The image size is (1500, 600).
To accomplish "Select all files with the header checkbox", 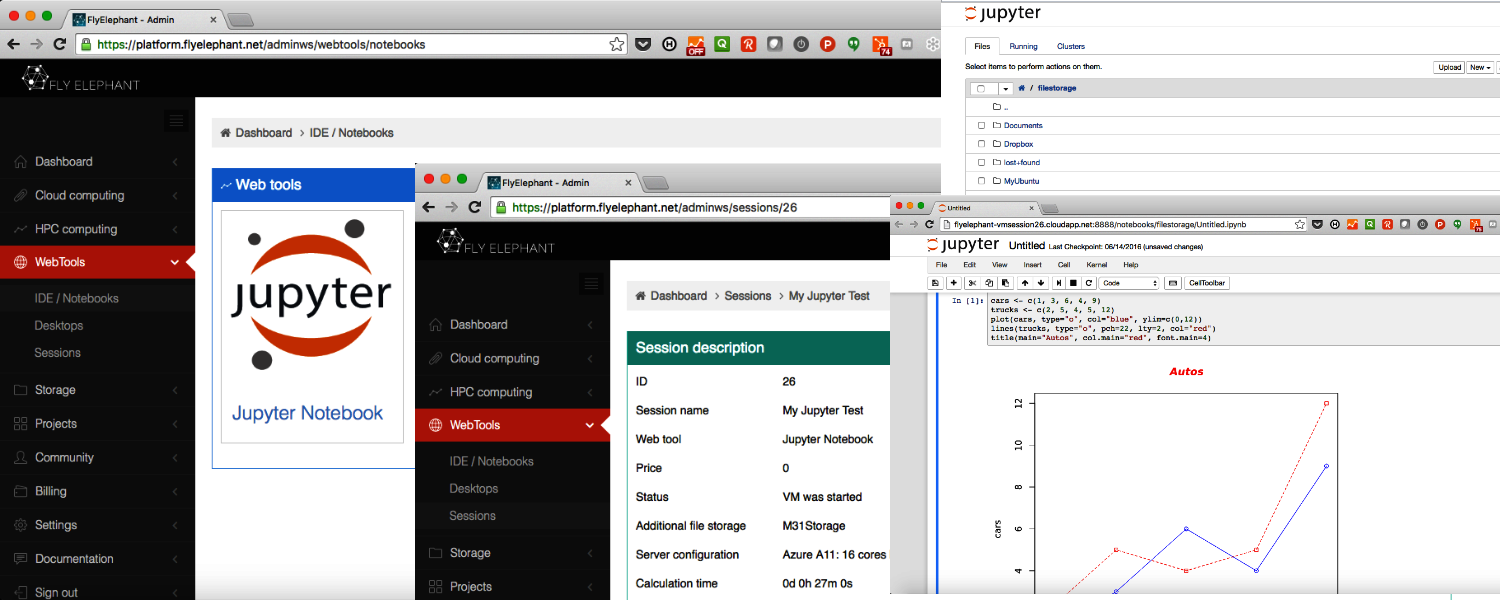I will pos(980,88).
